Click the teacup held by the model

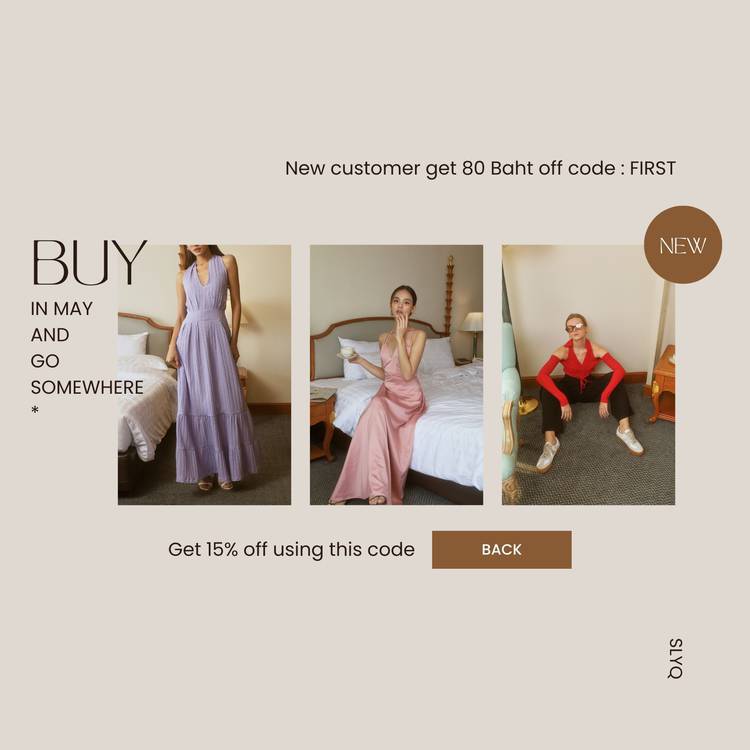pos(347,353)
